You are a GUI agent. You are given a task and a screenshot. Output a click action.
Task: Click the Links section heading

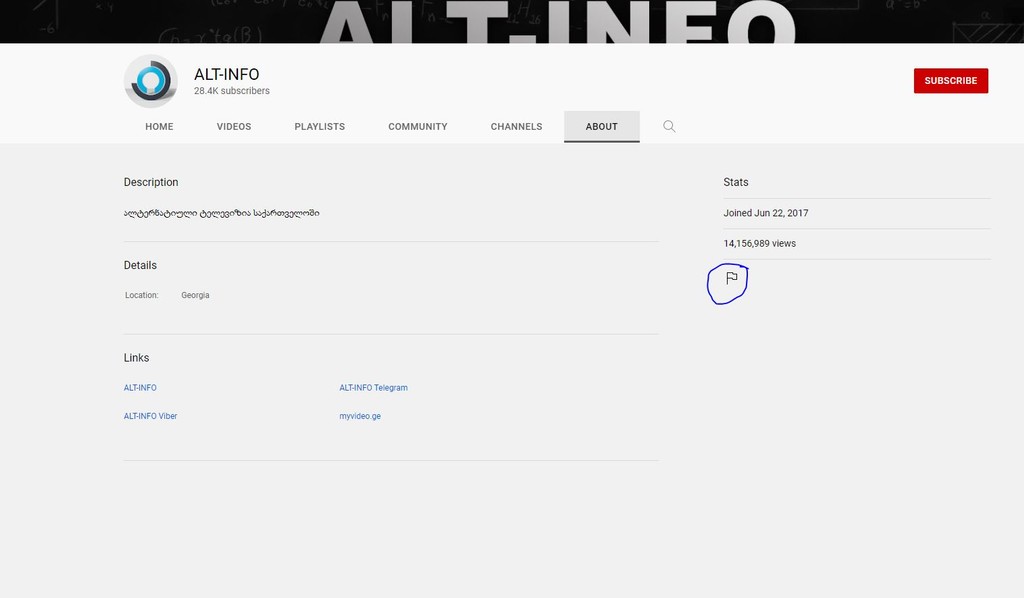coord(136,358)
